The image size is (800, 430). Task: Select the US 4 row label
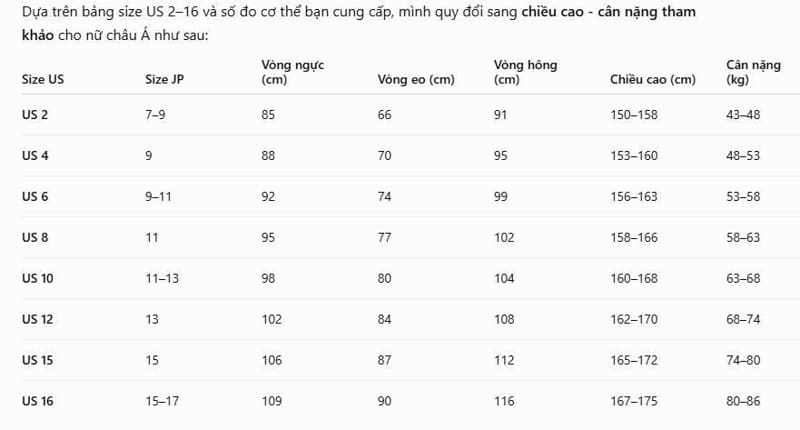pos(35,156)
